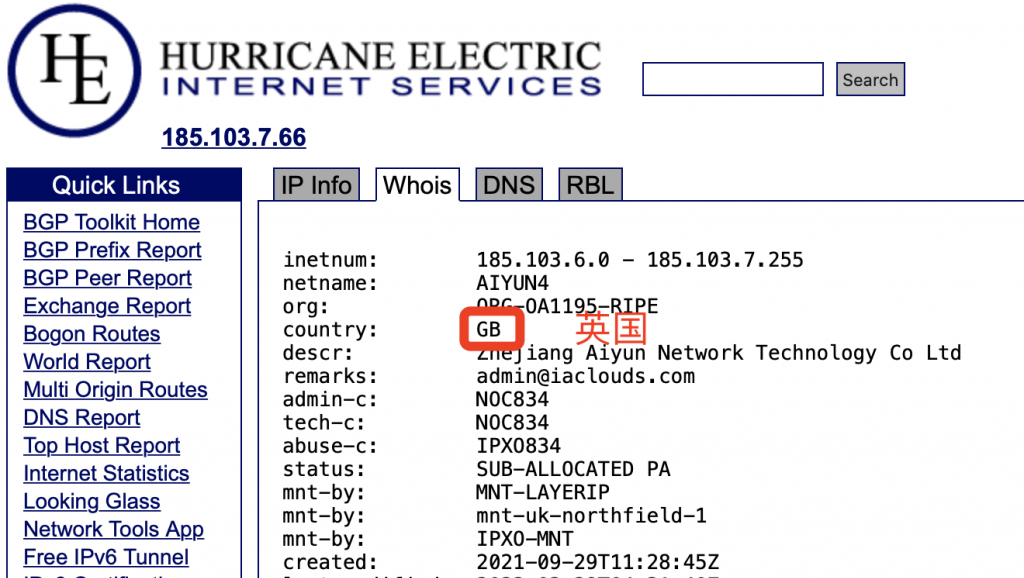Click the Hurricane Electric Internet Services banner

pyautogui.click(x=381, y=69)
